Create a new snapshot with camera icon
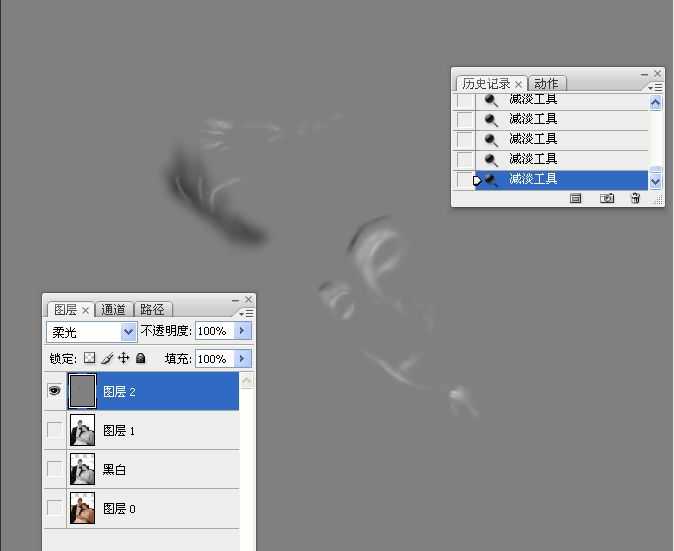 pyautogui.click(x=606, y=199)
